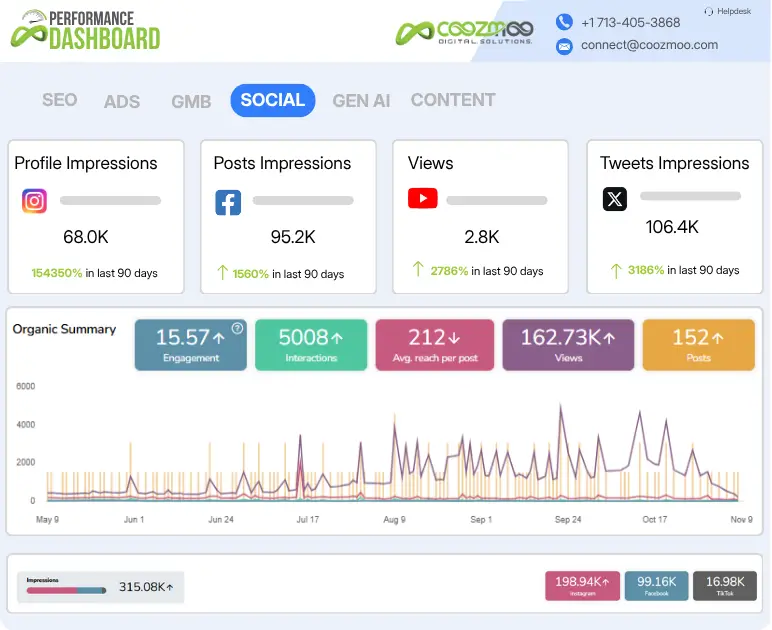Go to the CONTENT tab

point(453,100)
